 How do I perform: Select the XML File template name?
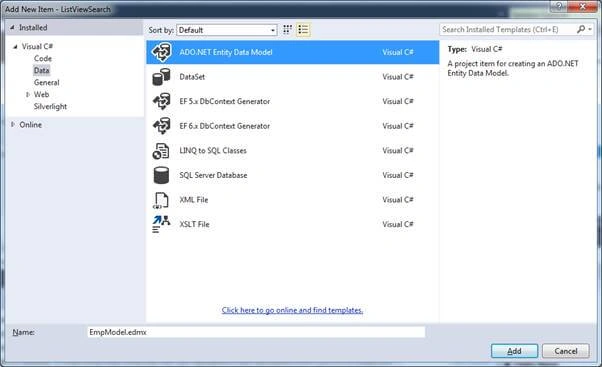[x=194, y=200]
